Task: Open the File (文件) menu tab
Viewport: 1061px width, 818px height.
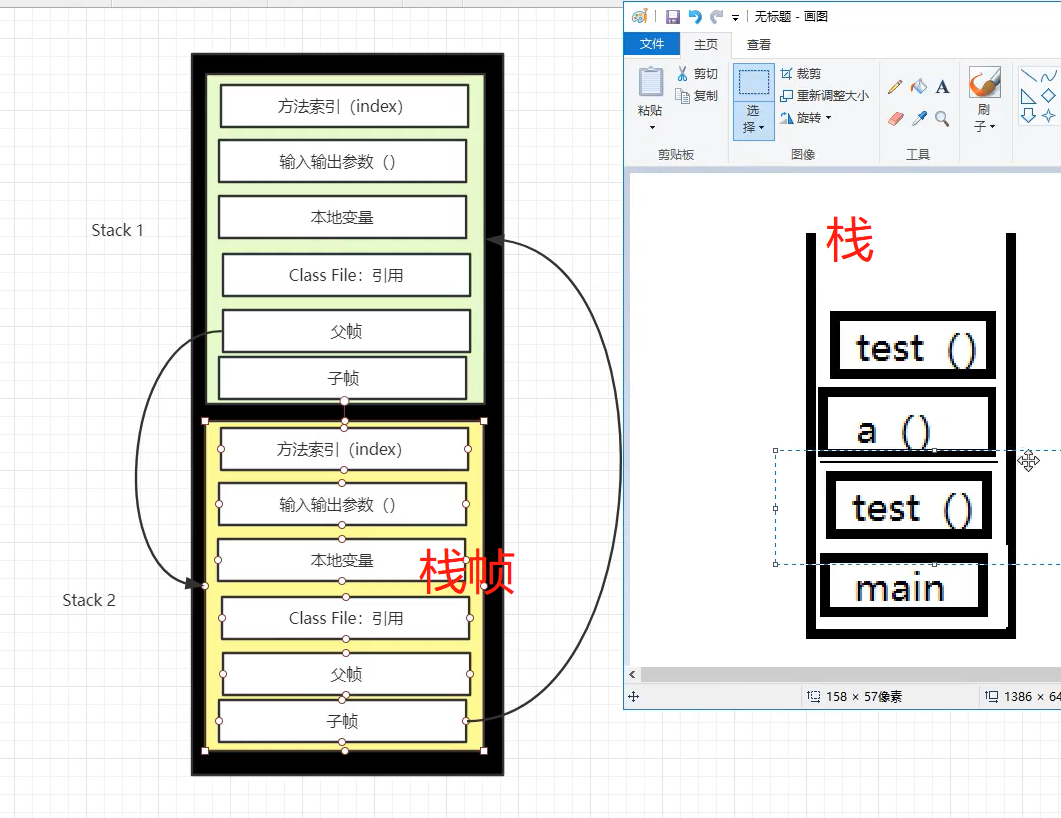Action: click(652, 44)
